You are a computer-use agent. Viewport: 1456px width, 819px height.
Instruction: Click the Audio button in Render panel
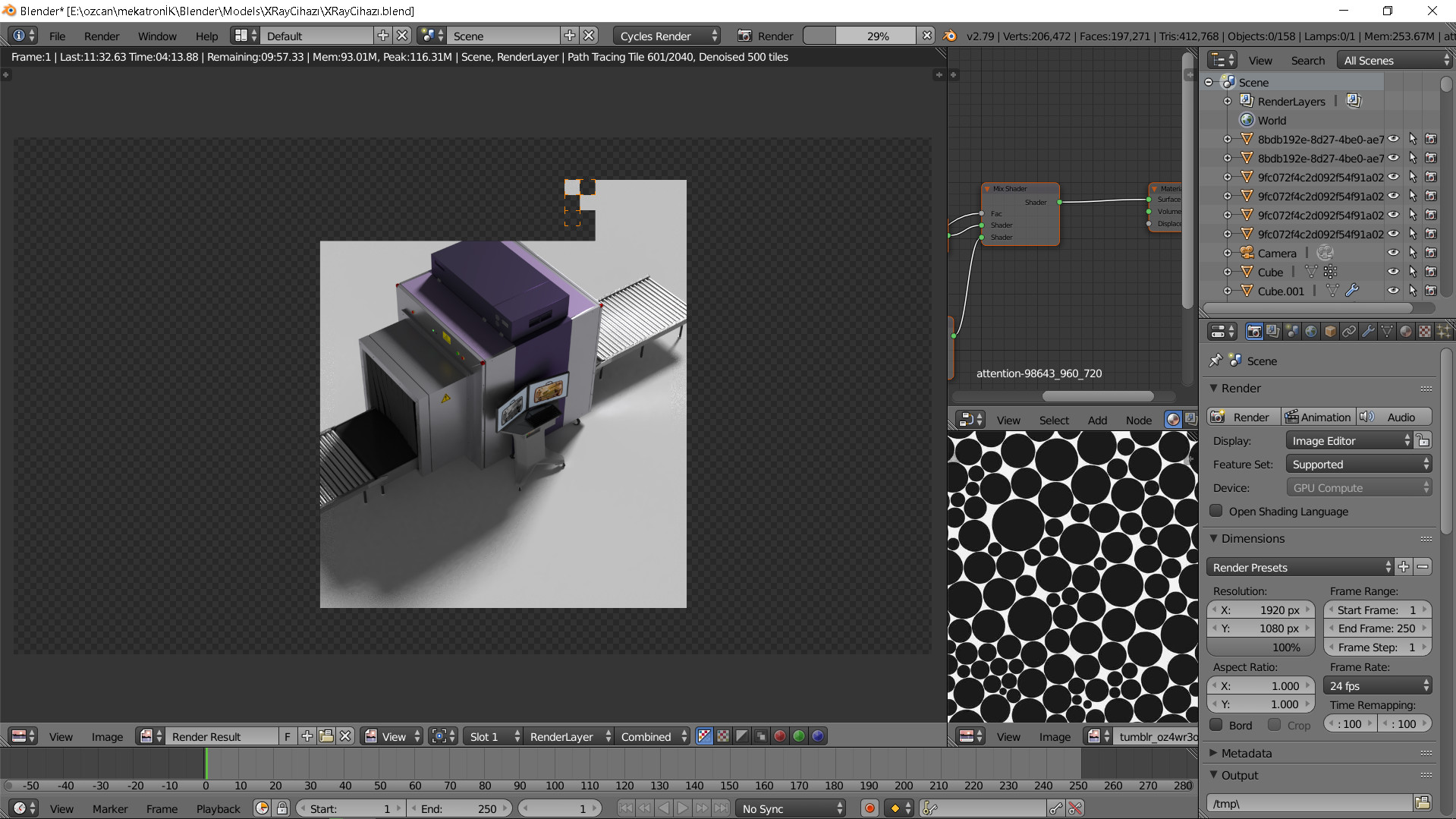coord(1394,417)
